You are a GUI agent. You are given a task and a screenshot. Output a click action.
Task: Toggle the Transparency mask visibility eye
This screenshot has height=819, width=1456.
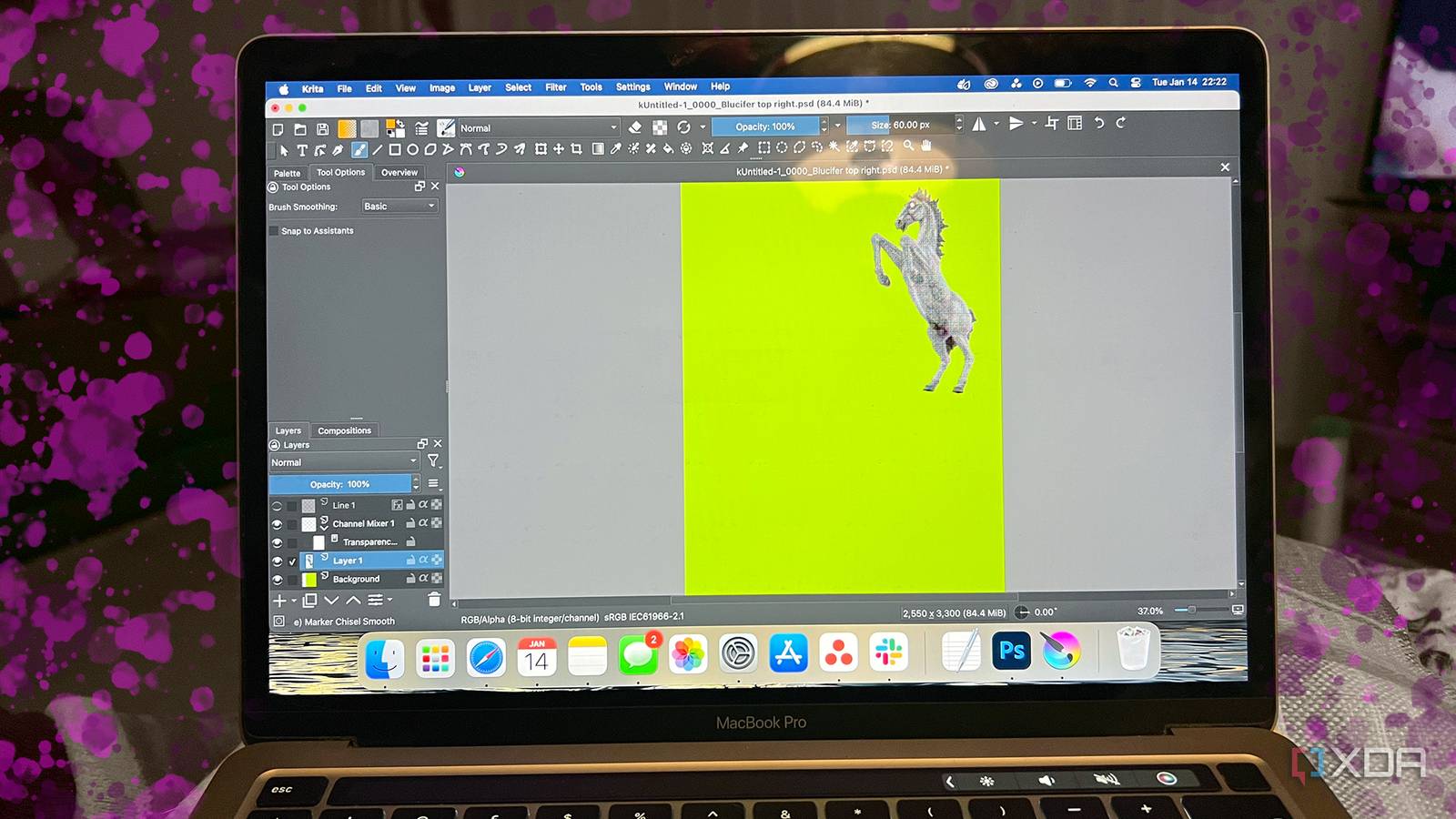[277, 542]
